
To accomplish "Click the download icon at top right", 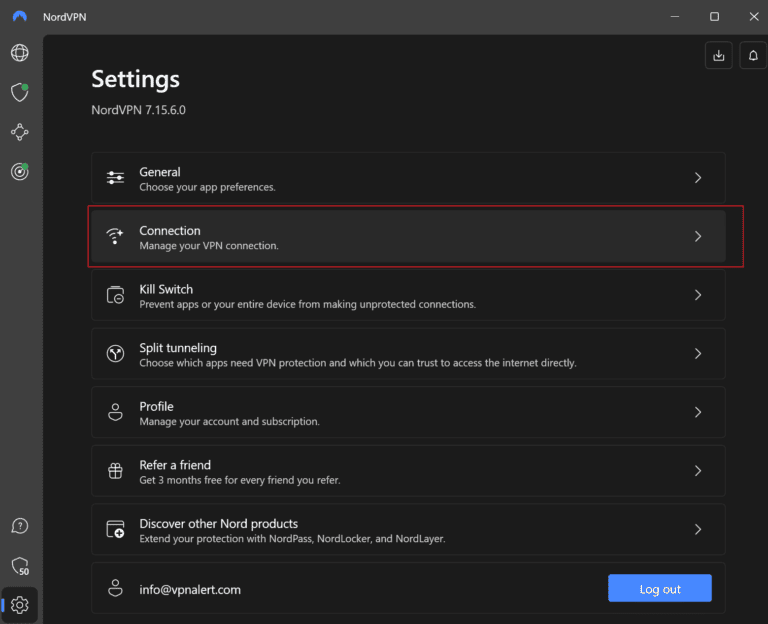I will pyautogui.click(x=718, y=56).
